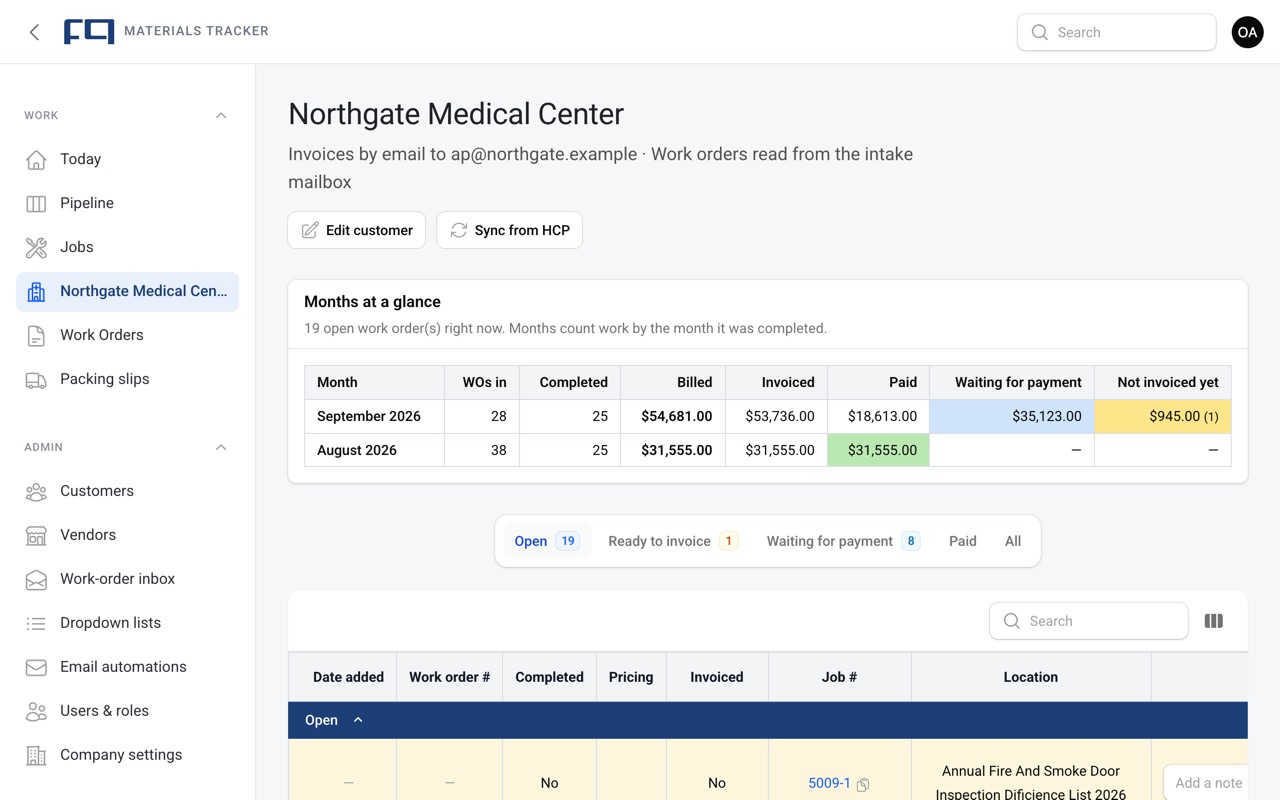Click Sync from HCP button
Viewport: 1280px width, 800px height.
[x=510, y=230]
